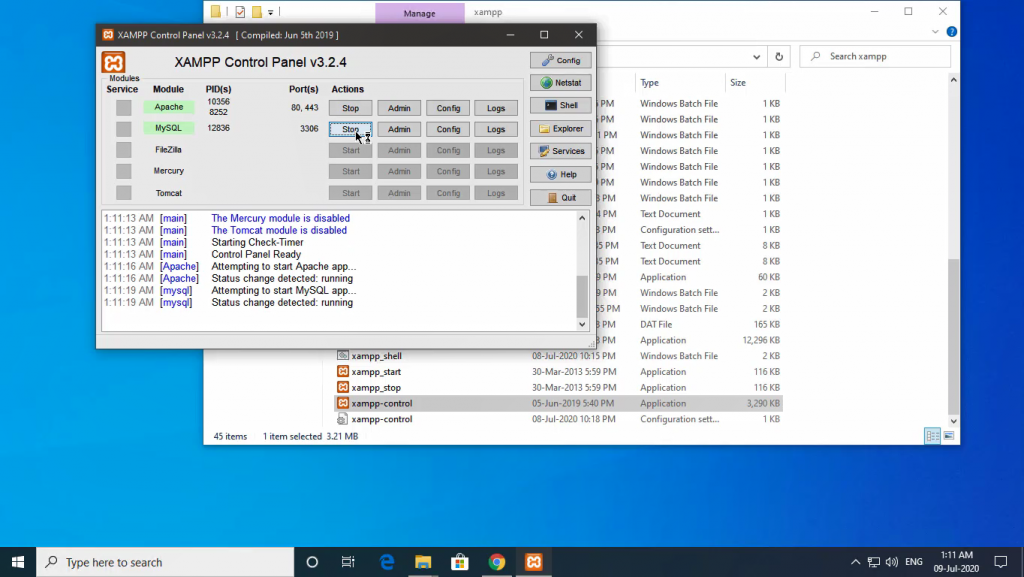The image size is (1024, 577).
Task: Open volume control in system tray
Action: click(x=891, y=562)
